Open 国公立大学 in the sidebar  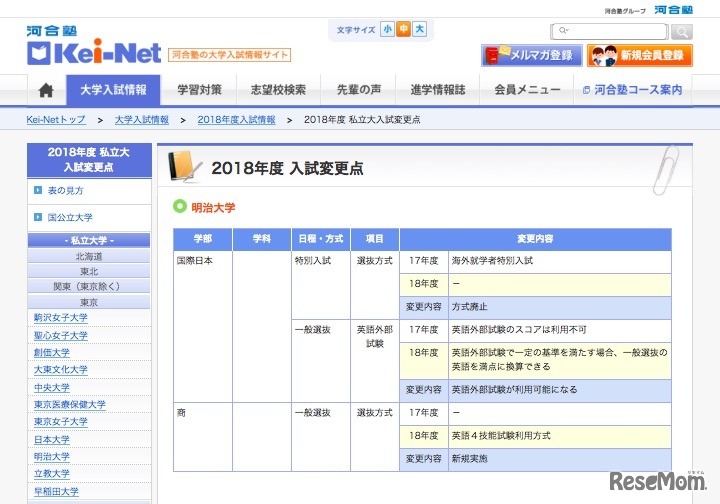pos(70,217)
